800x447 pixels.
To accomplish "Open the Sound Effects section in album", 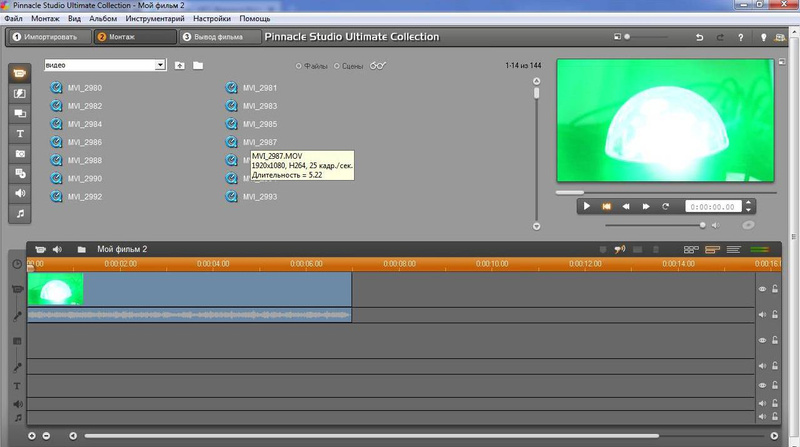I will [20, 193].
